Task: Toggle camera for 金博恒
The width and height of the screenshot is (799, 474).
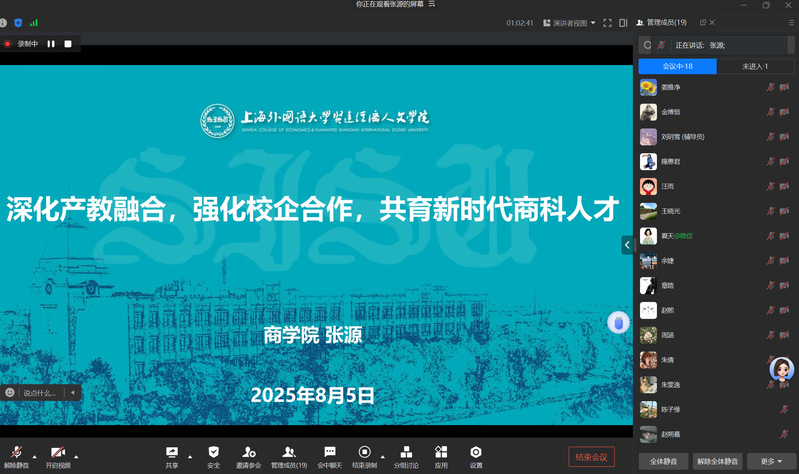Action: [784, 112]
